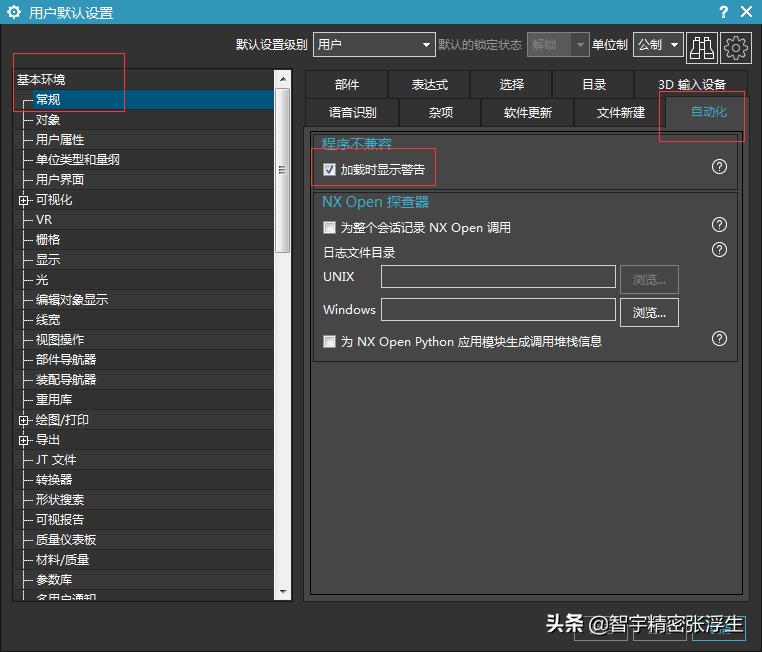Open the 默认设置级别 dropdown showing 用户
762x652 pixels.
click(374, 45)
